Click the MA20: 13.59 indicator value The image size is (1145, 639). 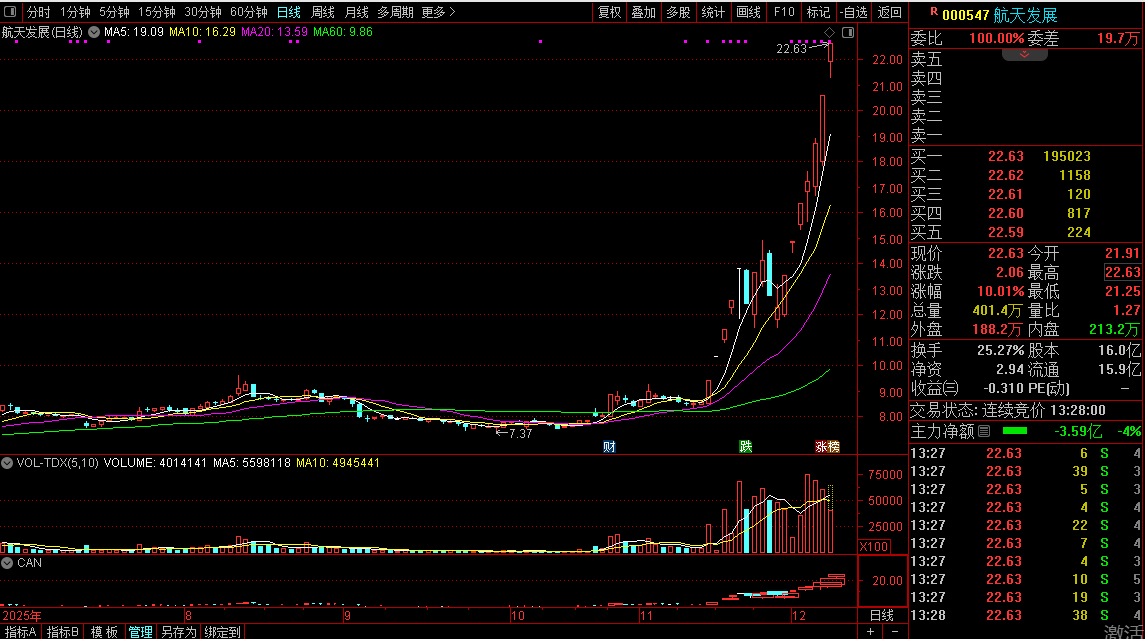[x=275, y=32]
